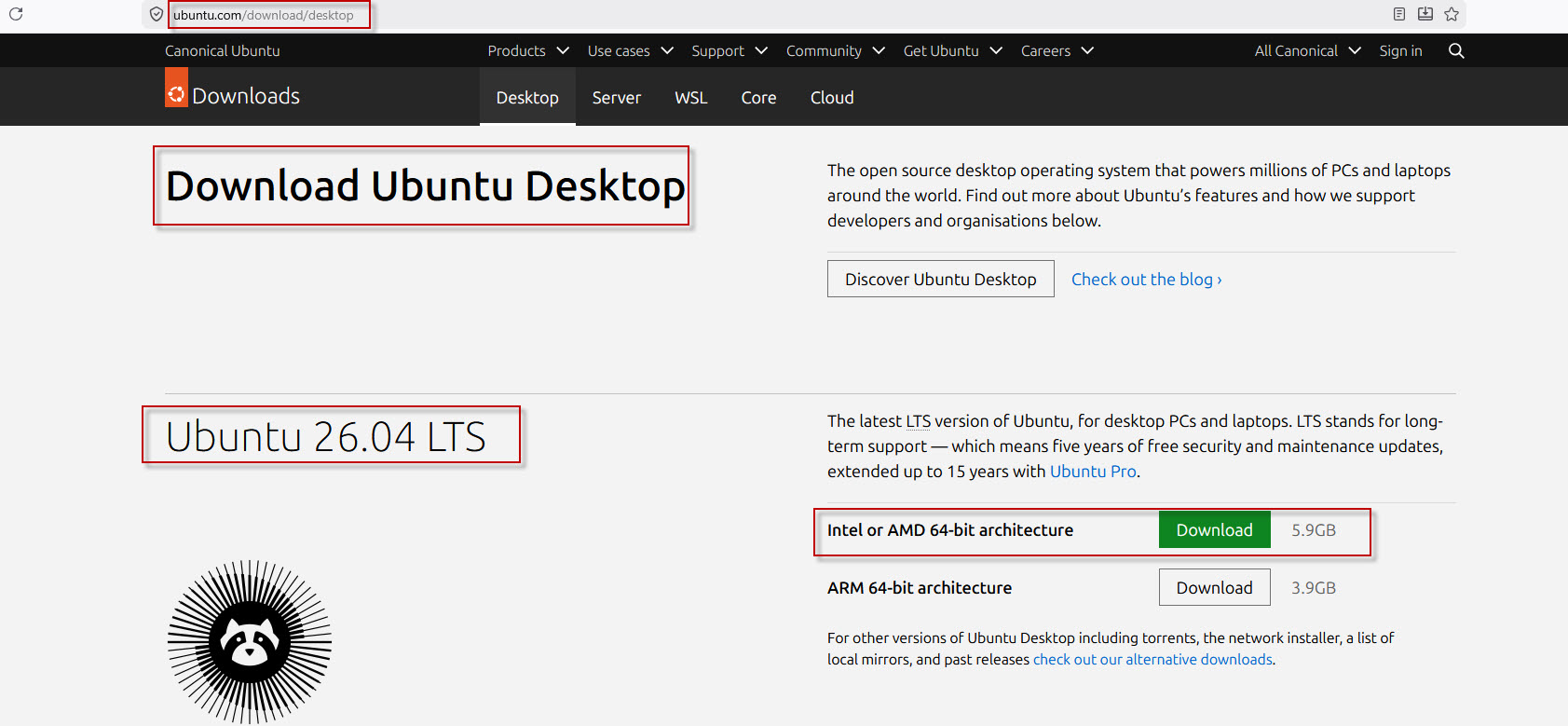Download the Intel or AMD 64-bit image
Viewport: 1568px width, 726px height.
coord(1215,529)
